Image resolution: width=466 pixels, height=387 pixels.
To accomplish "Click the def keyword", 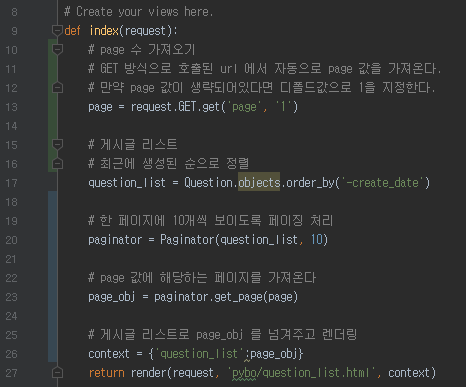I will pos(72,31).
